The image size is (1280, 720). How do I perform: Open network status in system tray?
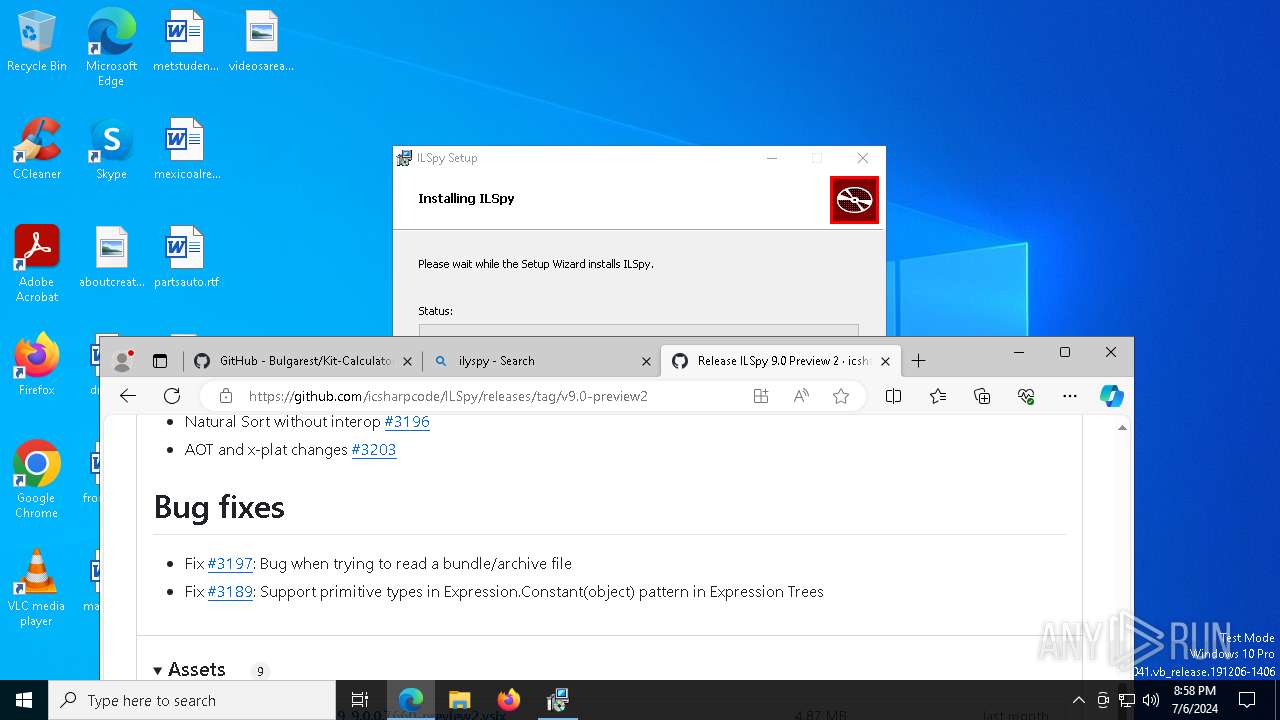click(x=1127, y=700)
